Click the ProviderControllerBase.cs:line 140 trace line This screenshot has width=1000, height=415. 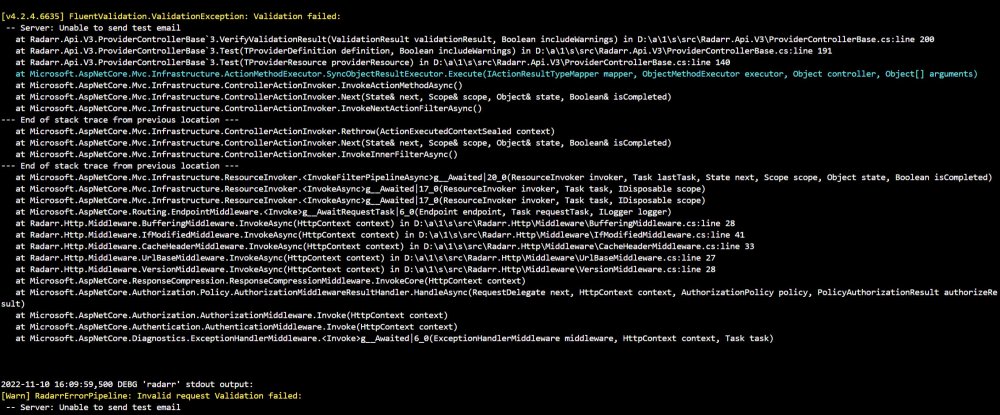coord(372,62)
